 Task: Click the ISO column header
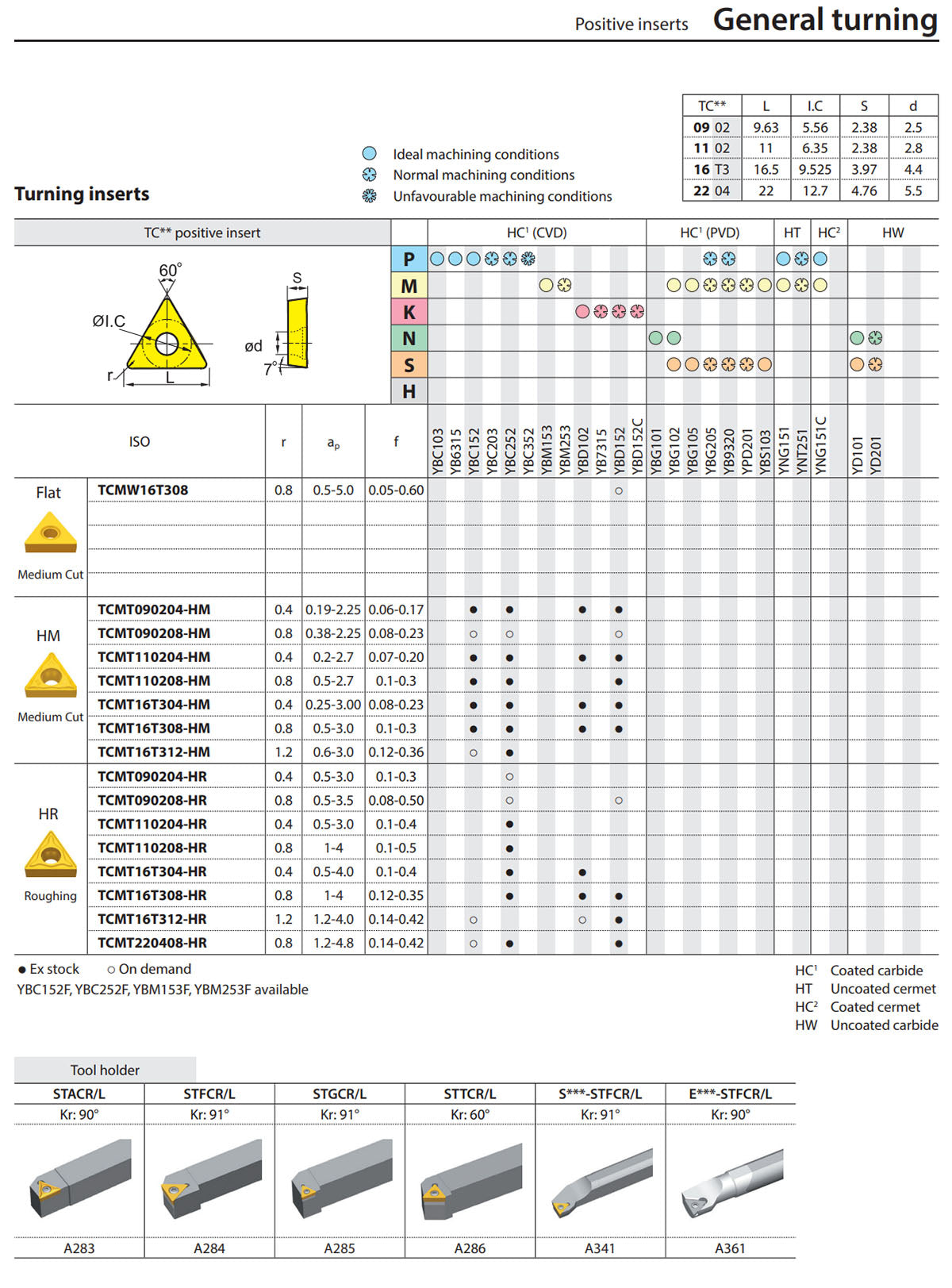(x=140, y=441)
